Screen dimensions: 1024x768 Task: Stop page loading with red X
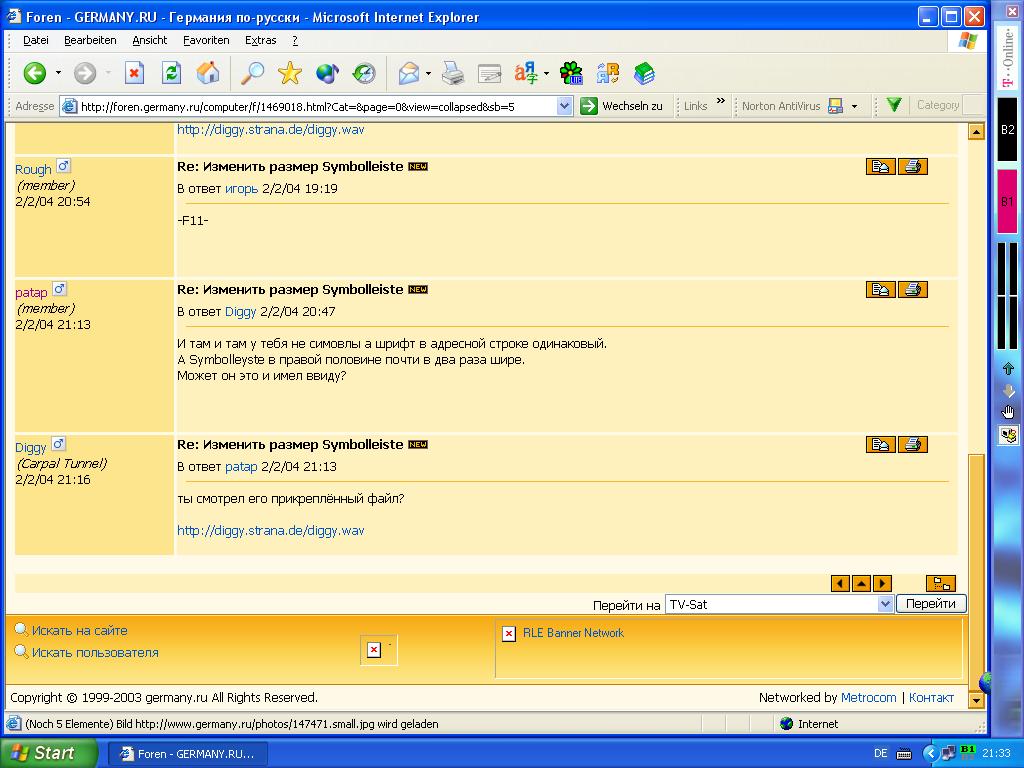(x=134, y=73)
